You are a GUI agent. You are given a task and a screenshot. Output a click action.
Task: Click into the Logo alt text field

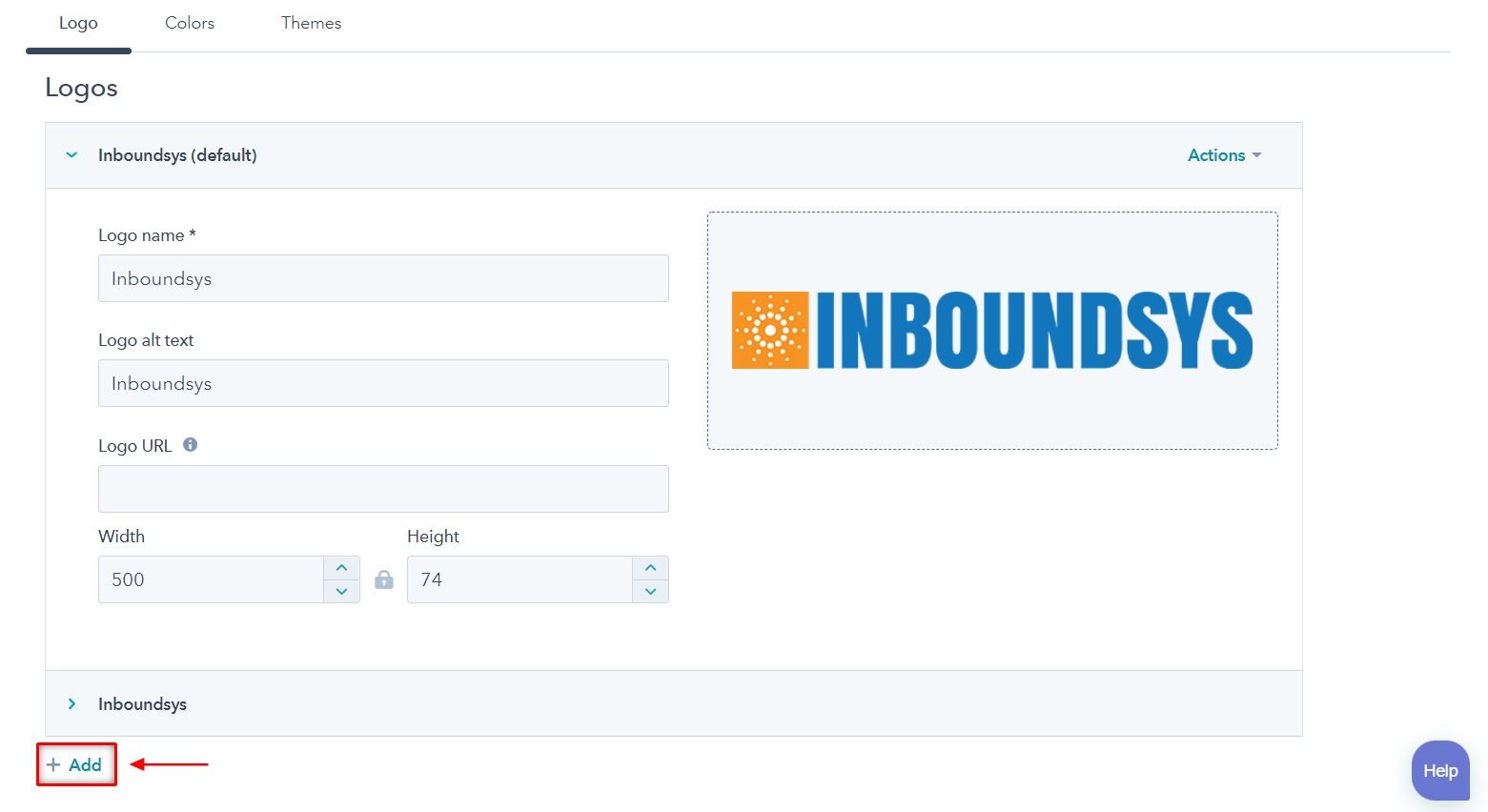click(x=383, y=383)
